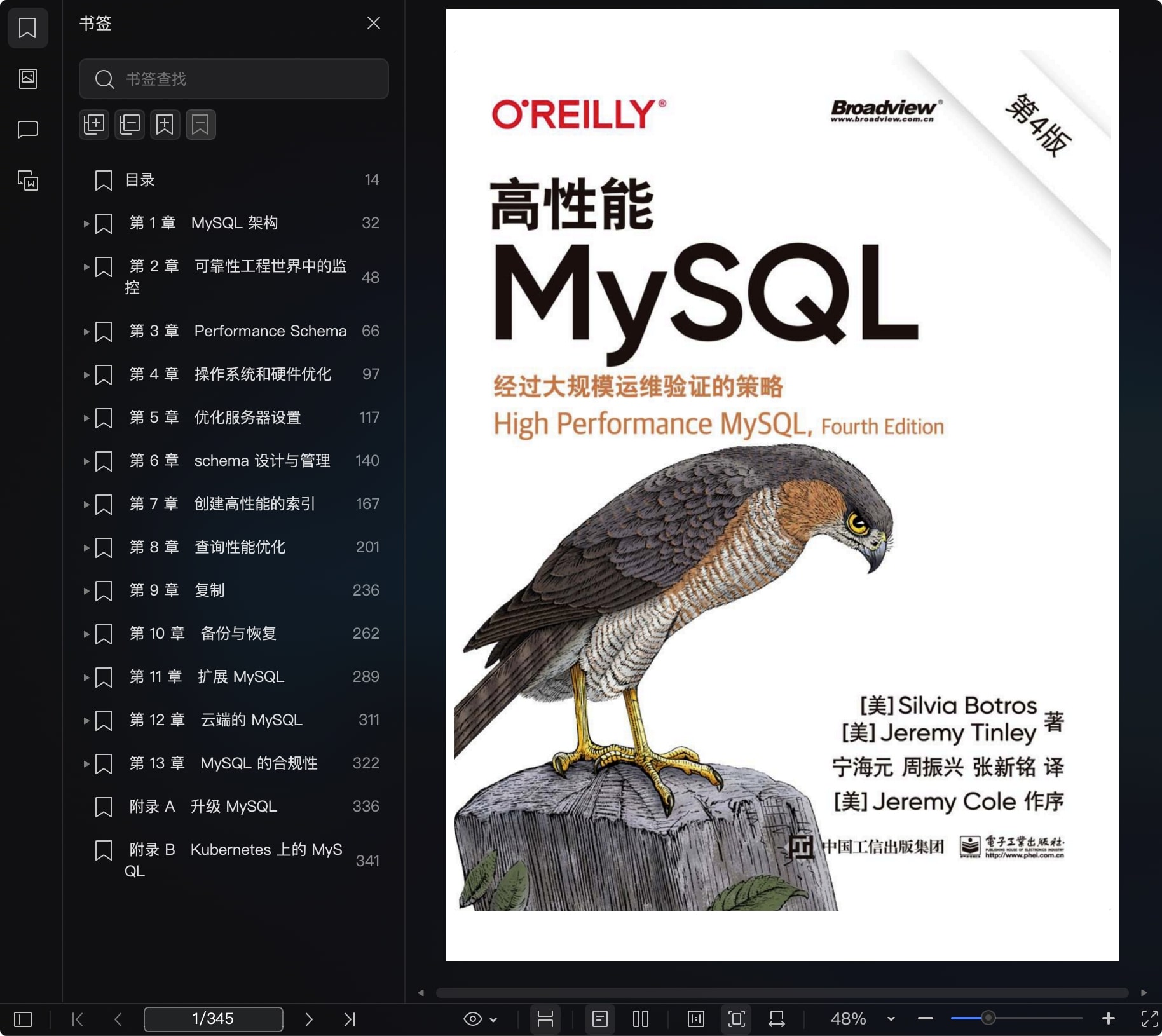Open the reading mode dropdown arrow

click(x=493, y=1020)
